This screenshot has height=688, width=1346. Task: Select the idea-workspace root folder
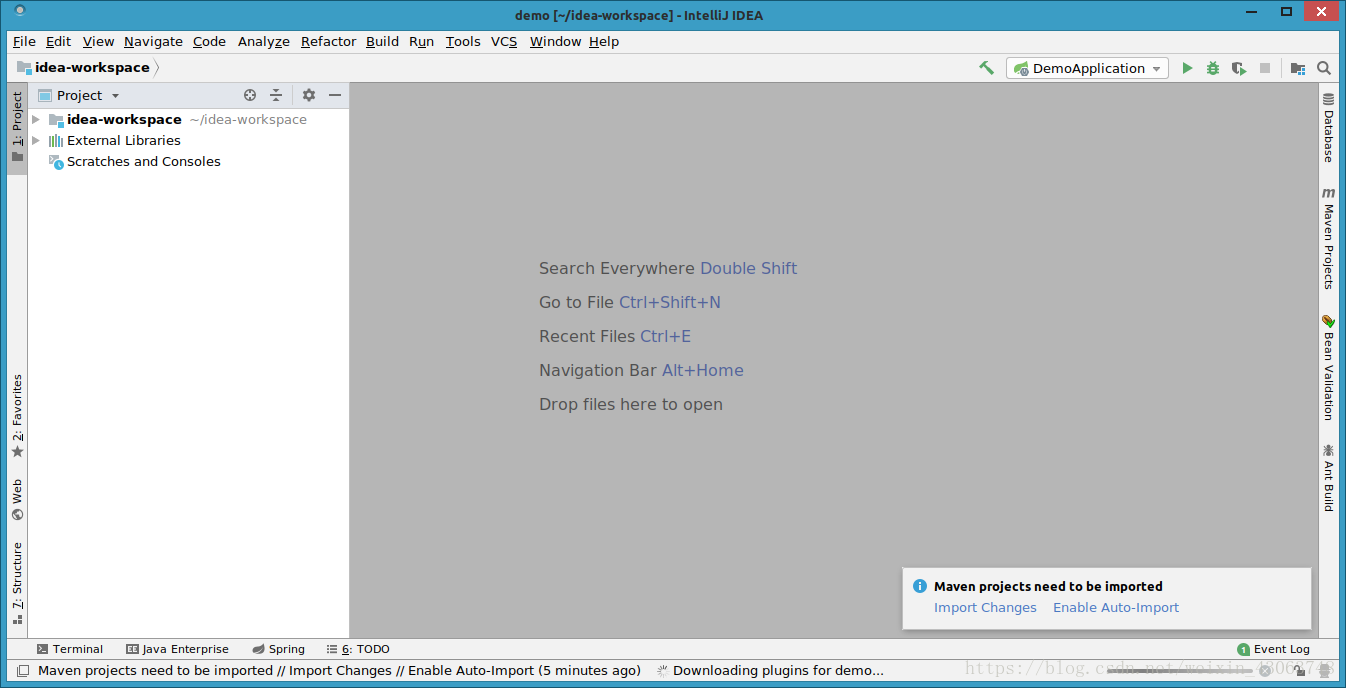(x=124, y=119)
